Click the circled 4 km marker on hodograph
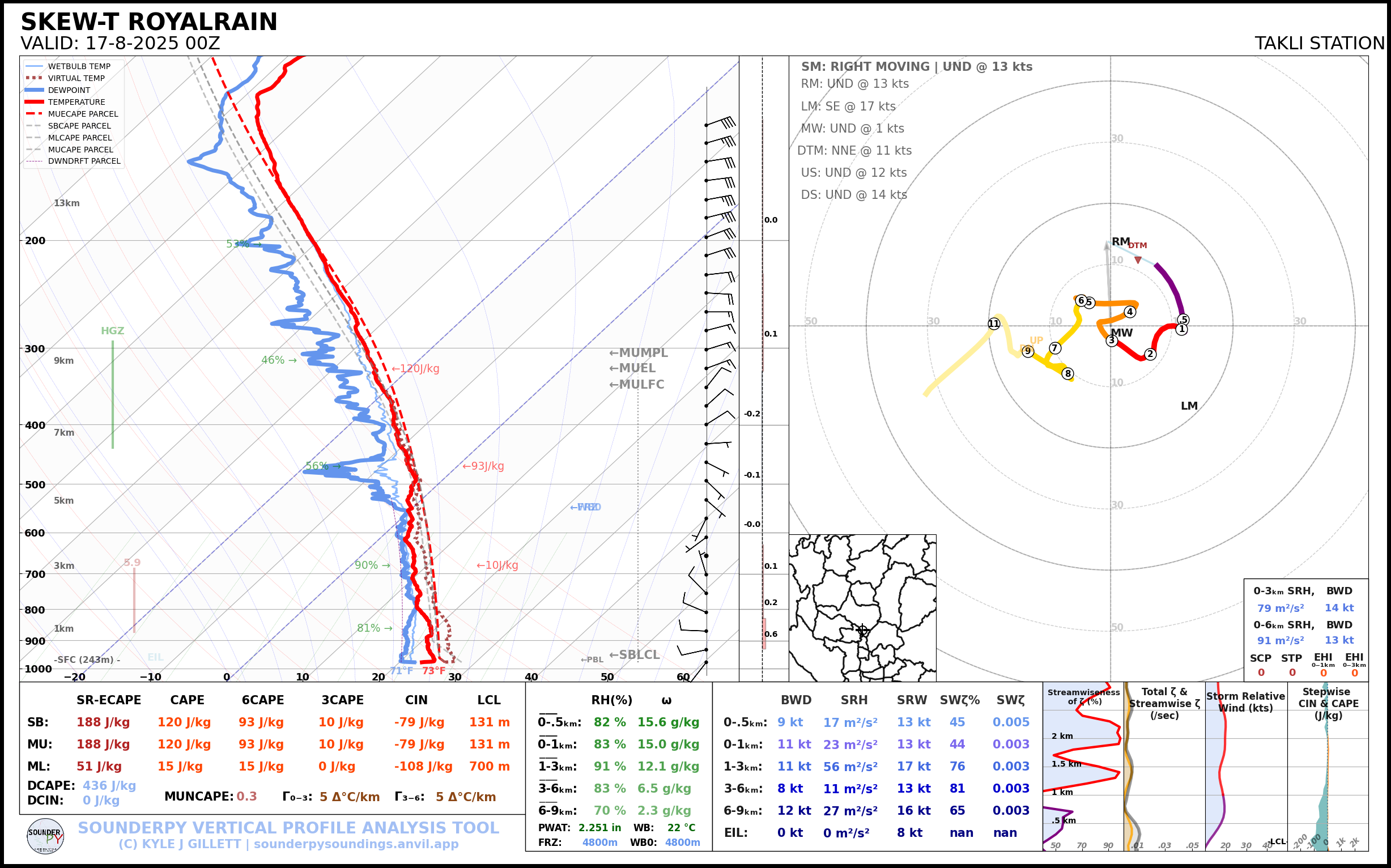Image resolution: width=1391 pixels, height=868 pixels. pyautogui.click(x=1130, y=312)
